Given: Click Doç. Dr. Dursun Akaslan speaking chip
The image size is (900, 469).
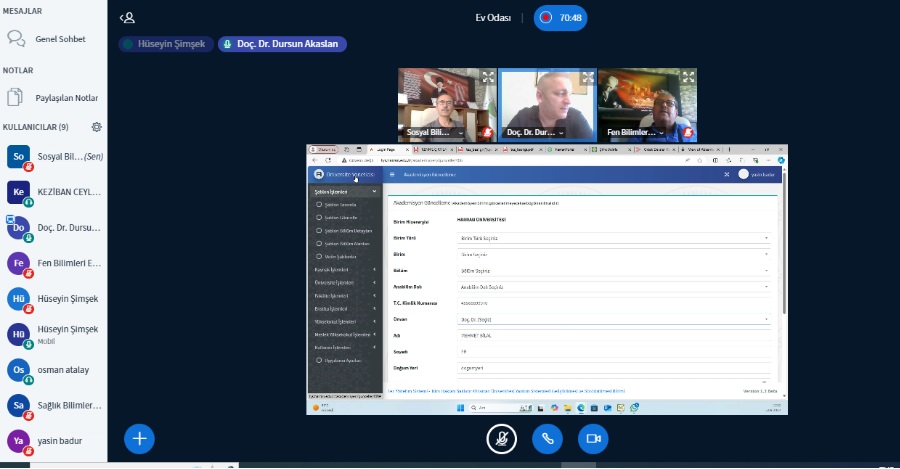Looking at the screenshot, I should [283, 44].
